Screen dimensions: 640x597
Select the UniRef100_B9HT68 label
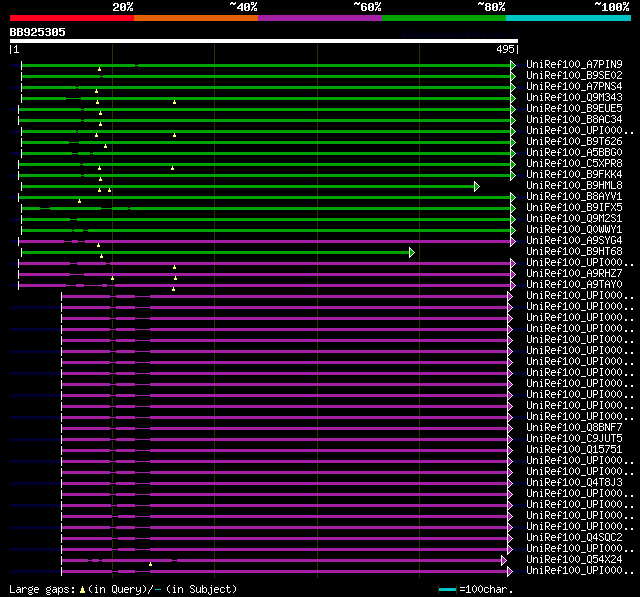click(x=574, y=252)
